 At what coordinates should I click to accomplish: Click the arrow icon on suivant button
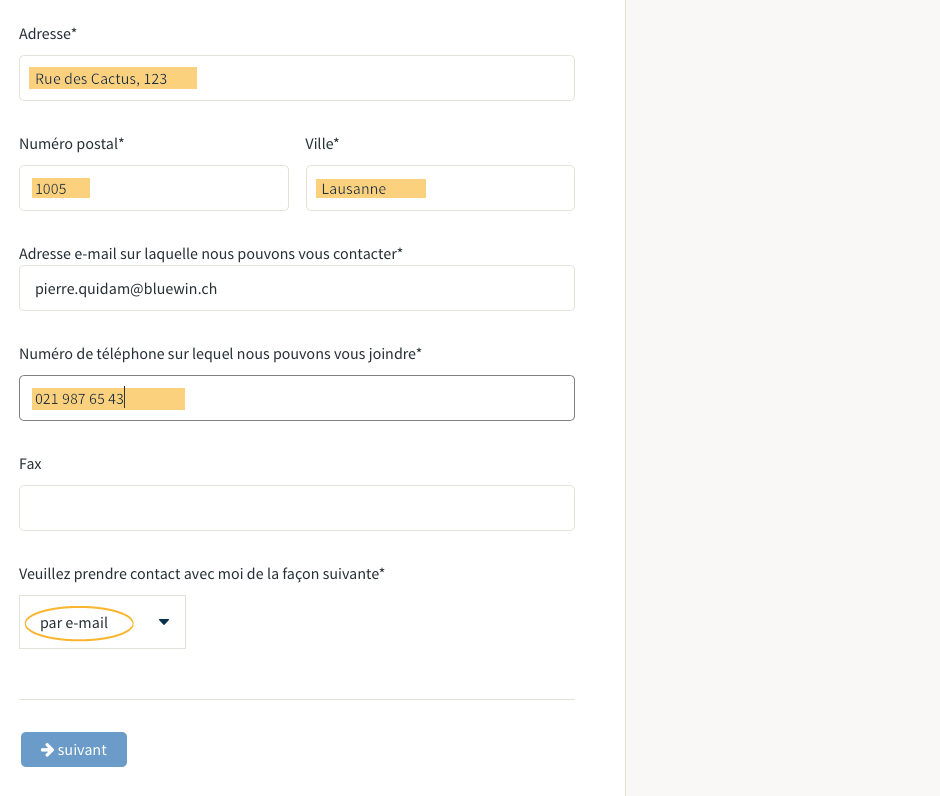47,749
